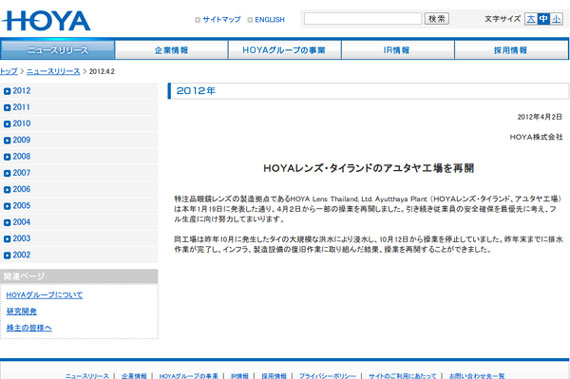The height and width of the screenshot is (379, 570).
Task: Switch to the ENGLISH site
Action: point(269,20)
